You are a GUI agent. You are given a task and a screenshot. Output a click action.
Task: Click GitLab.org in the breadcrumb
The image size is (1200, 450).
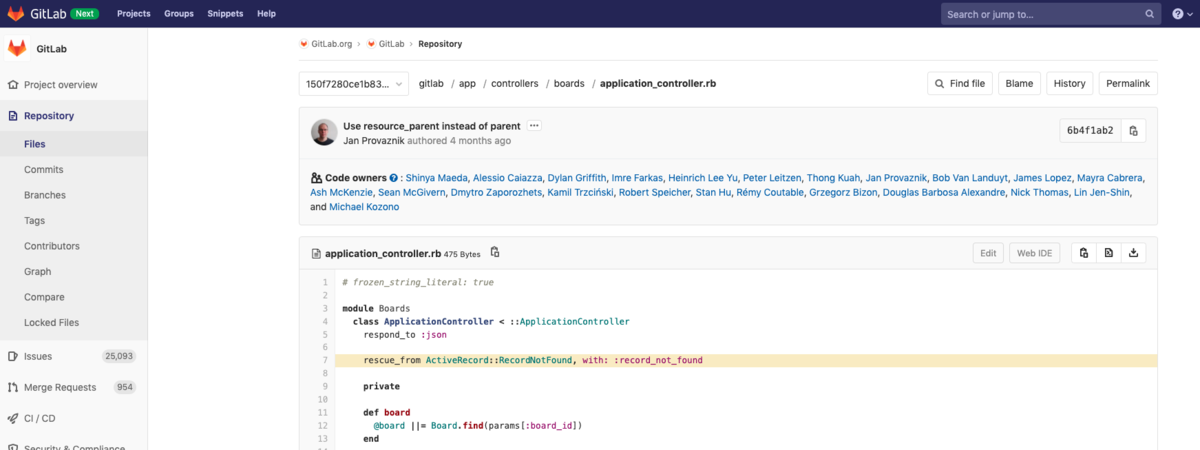[x=332, y=44]
